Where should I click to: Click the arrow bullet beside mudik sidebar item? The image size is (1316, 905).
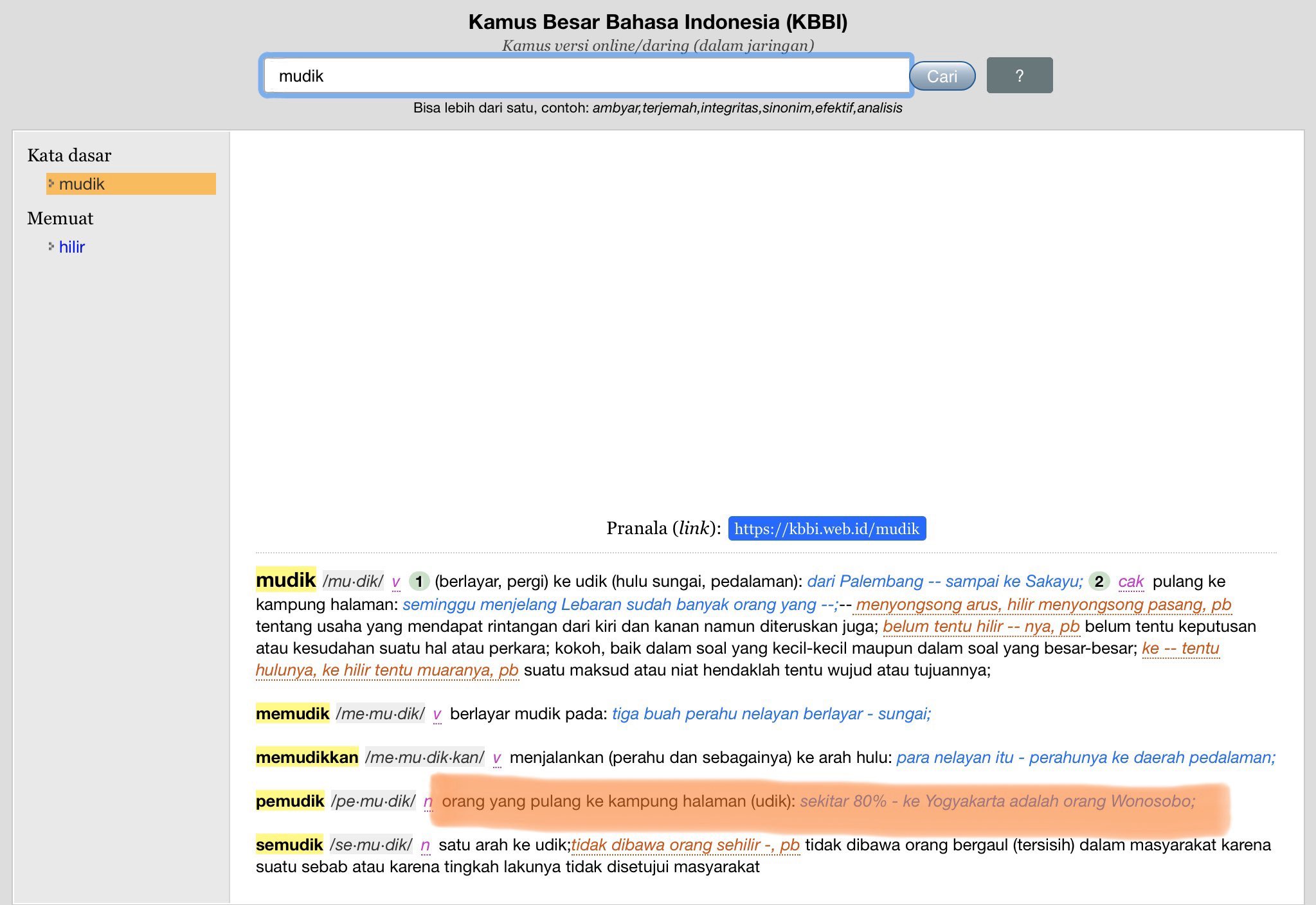tap(51, 183)
